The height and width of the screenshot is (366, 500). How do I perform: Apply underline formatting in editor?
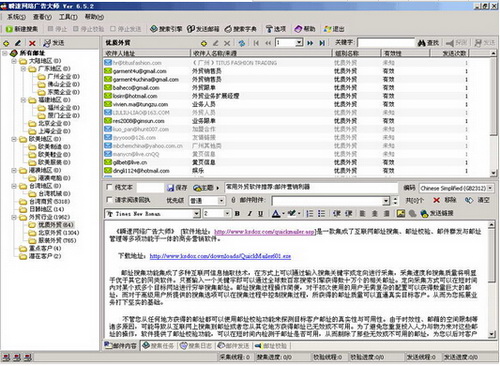click(261, 213)
